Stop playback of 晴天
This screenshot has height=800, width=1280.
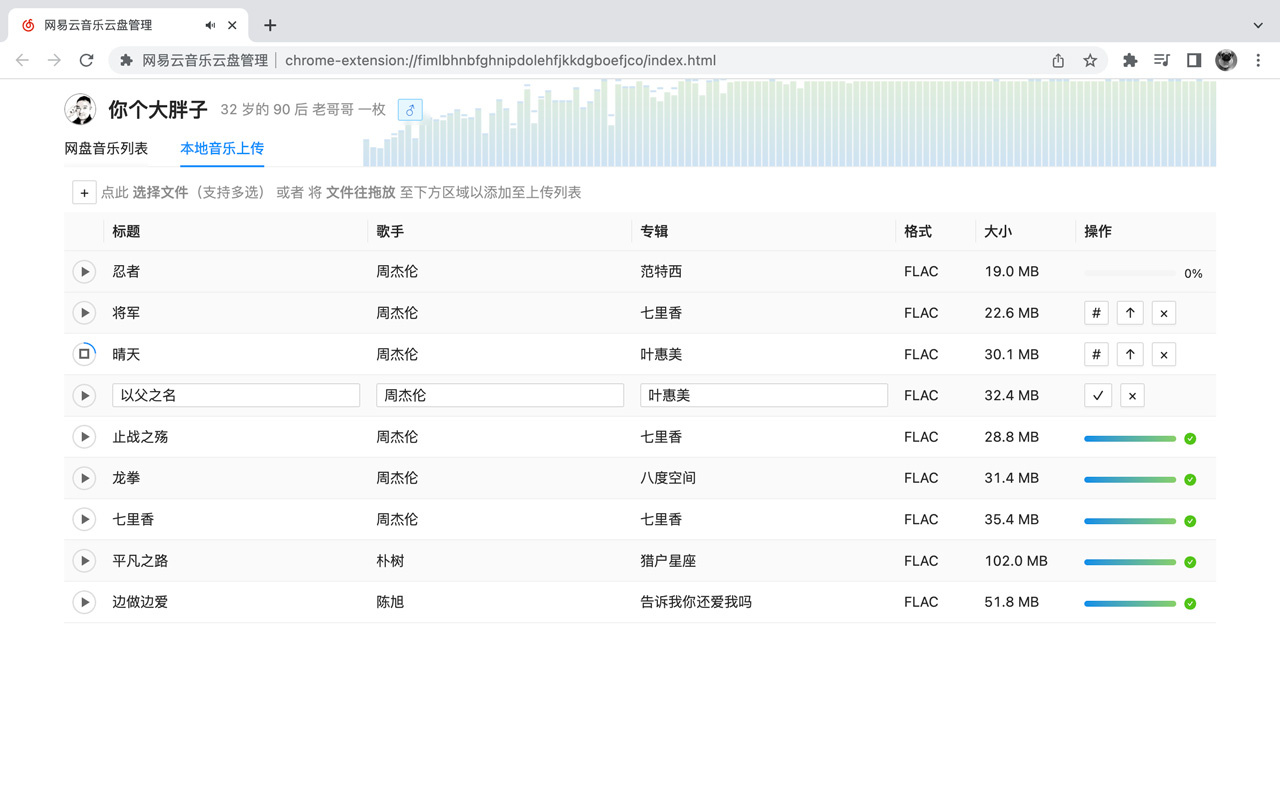(x=84, y=353)
